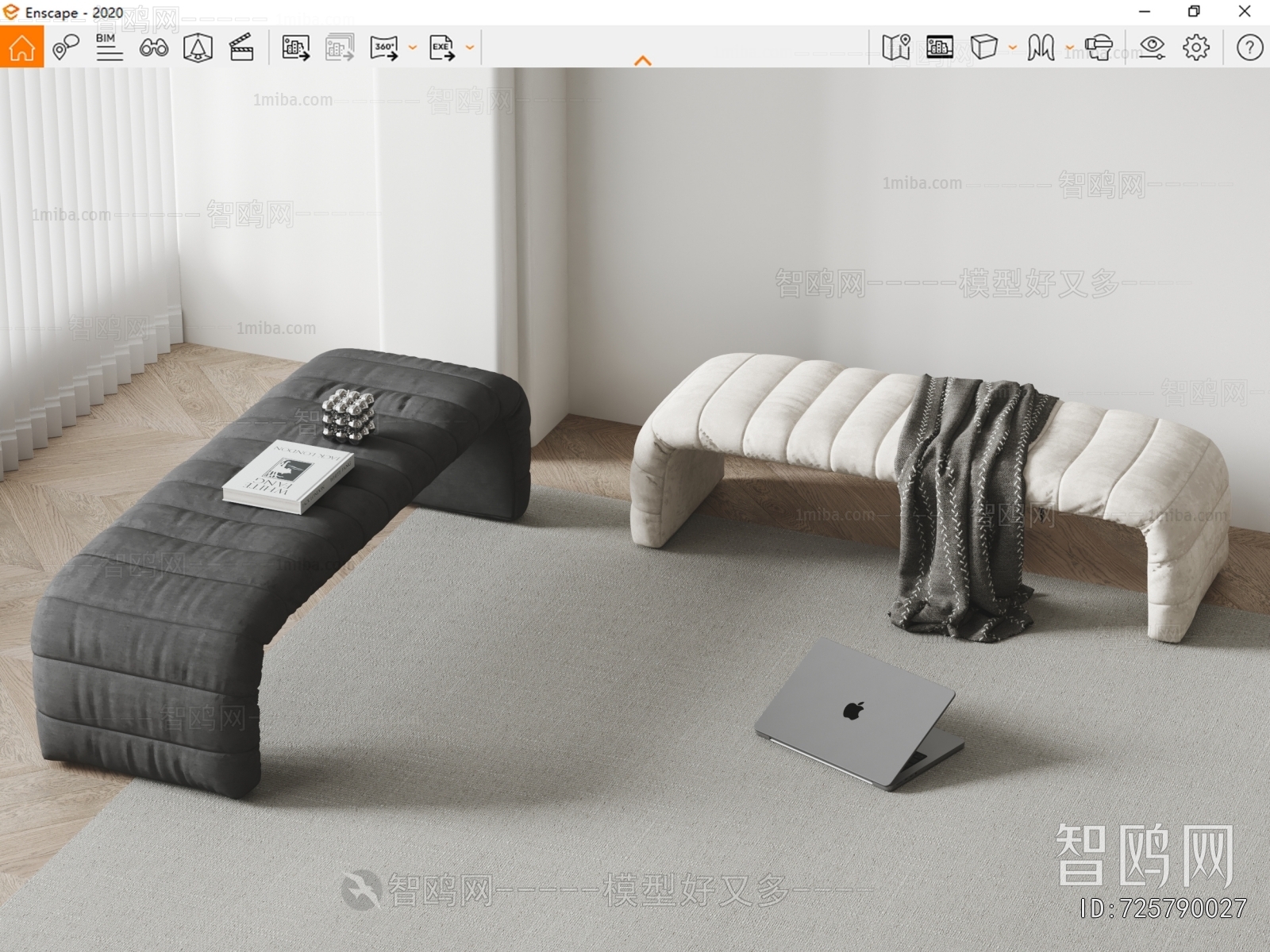Click the screenshot export icon
Screen dimensions: 1270x952
tap(295, 48)
